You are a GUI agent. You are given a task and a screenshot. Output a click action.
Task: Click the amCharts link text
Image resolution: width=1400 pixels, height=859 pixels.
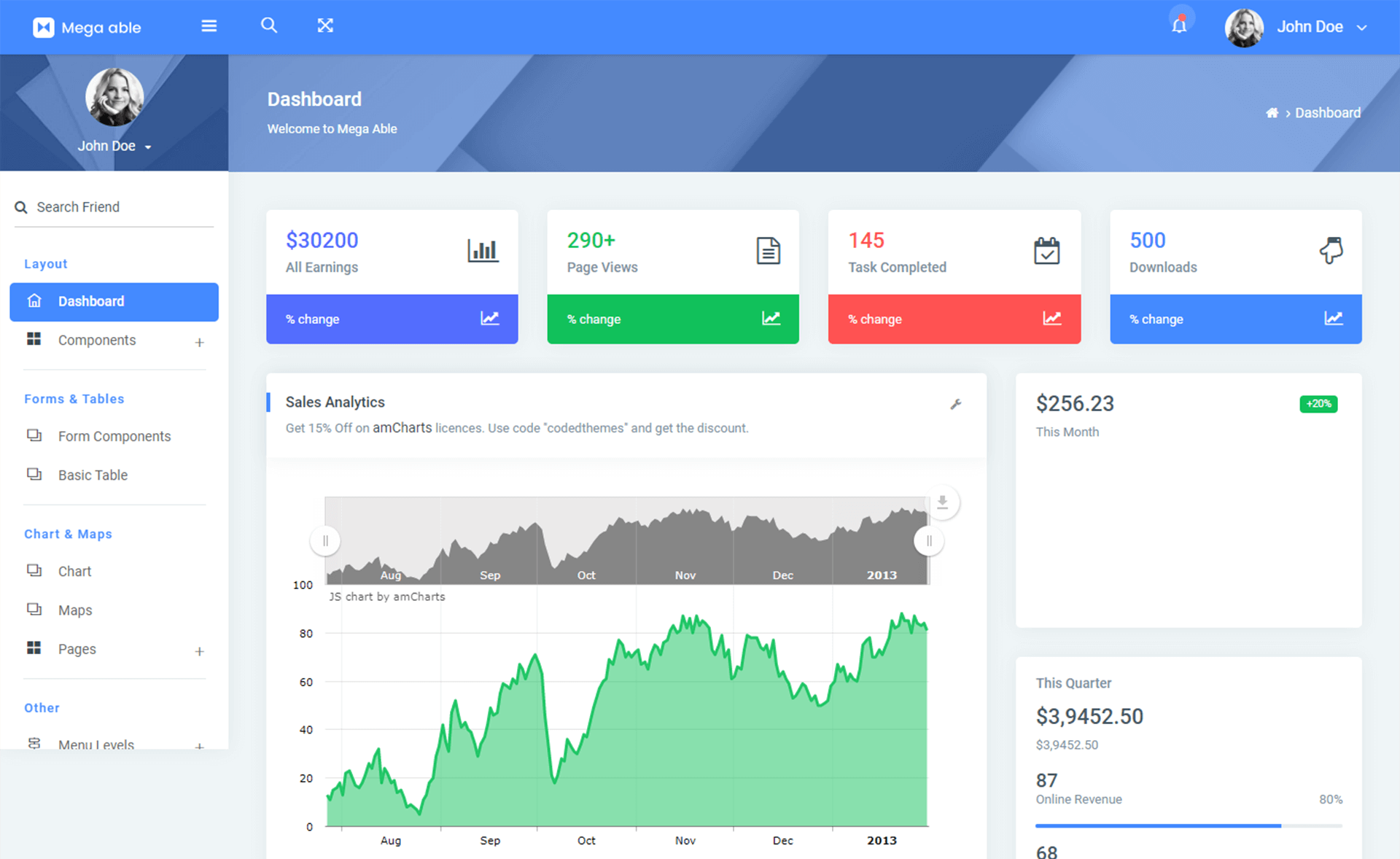[402, 428]
